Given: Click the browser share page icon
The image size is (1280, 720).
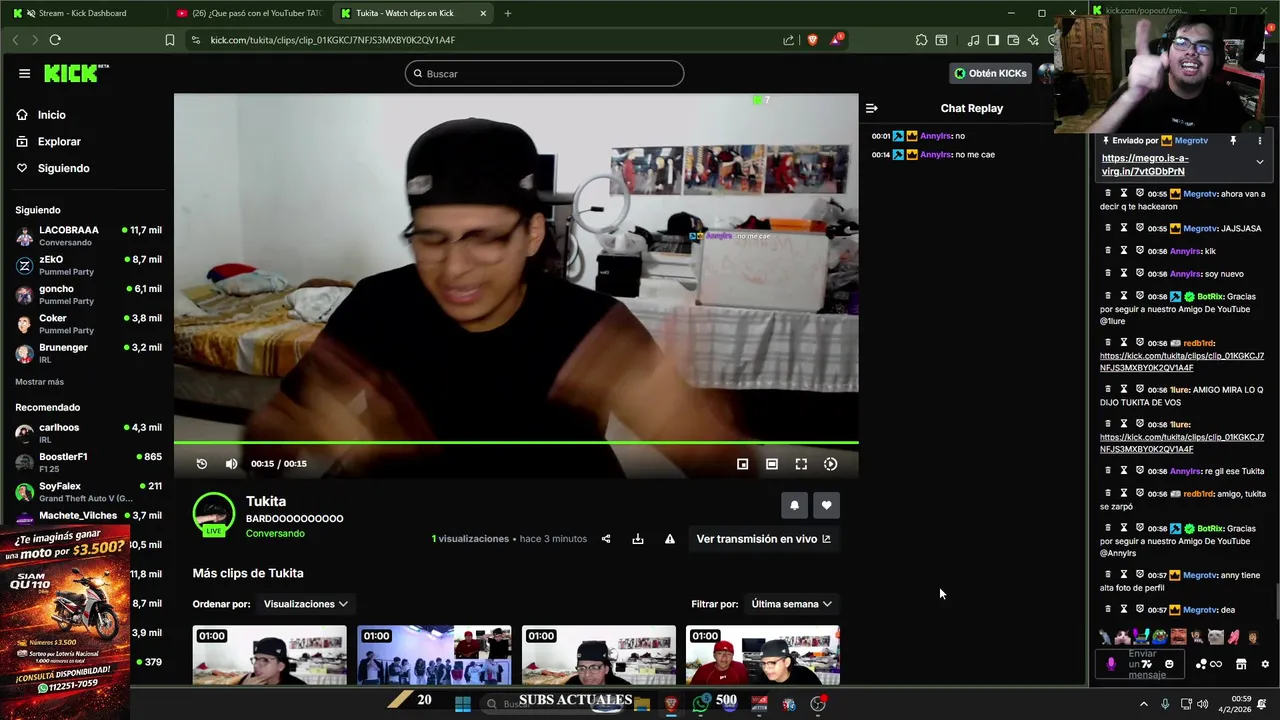Looking at the screenshot, I should tap(788, 40).
